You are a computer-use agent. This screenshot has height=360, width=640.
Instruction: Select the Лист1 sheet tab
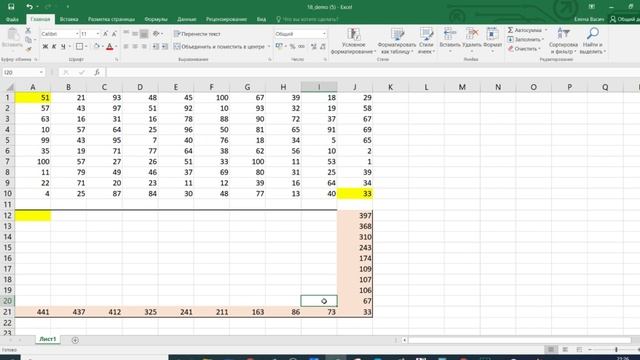click(47, 339)
